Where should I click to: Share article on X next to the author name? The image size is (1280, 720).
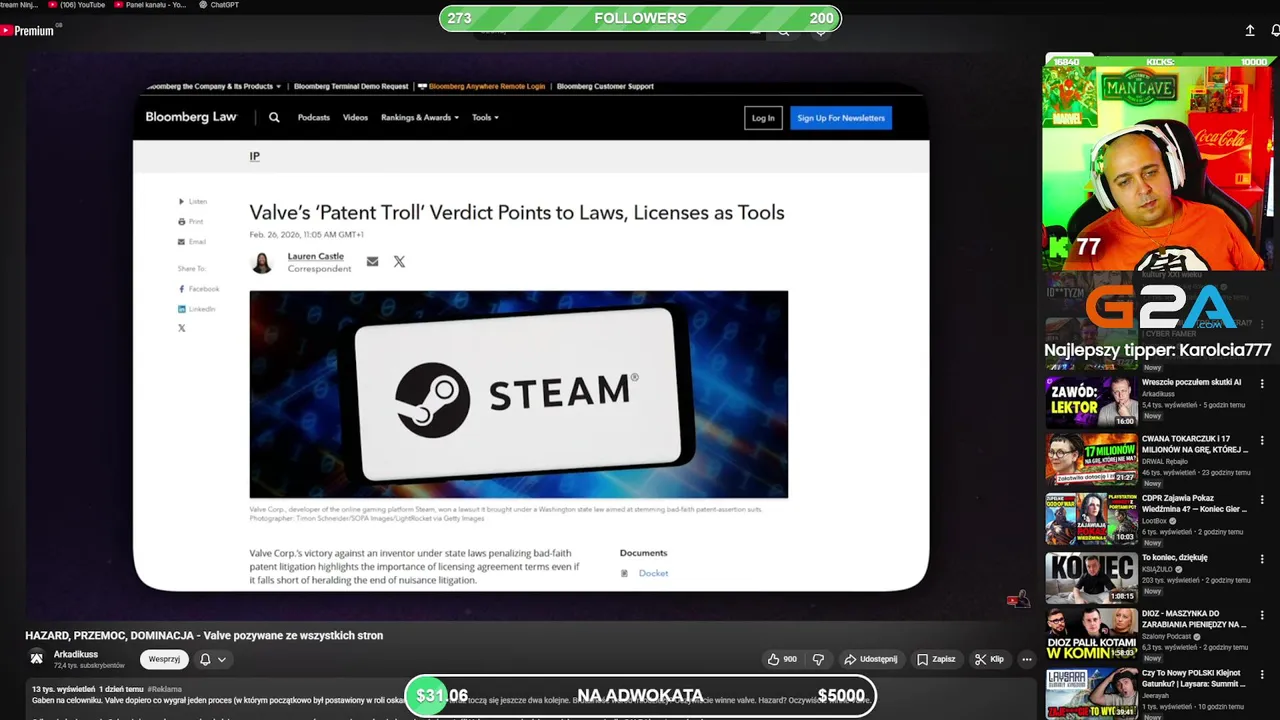pyautogui.click(x=399, y=261)
